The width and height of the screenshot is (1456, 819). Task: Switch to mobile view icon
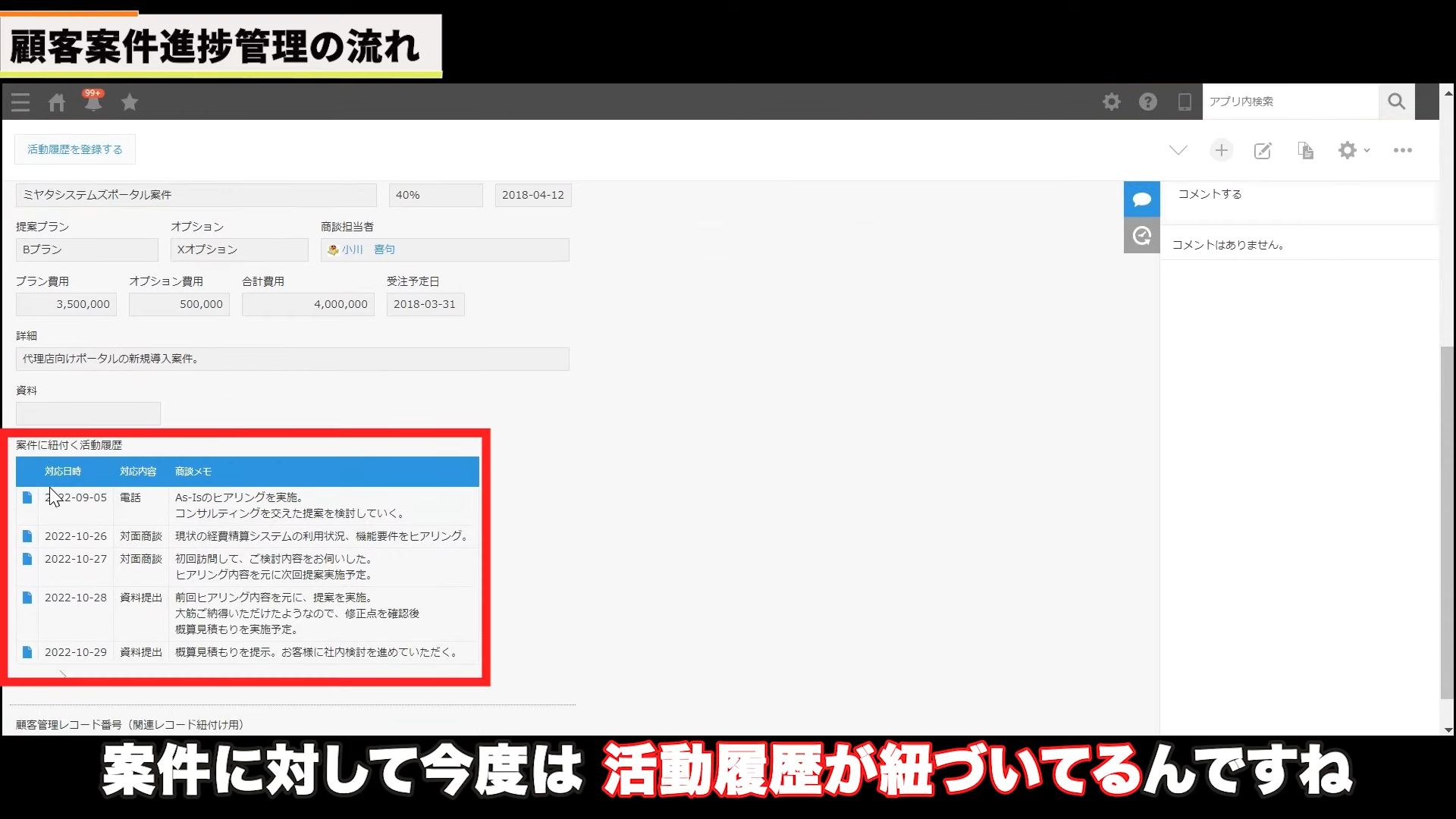(1185, 102)
